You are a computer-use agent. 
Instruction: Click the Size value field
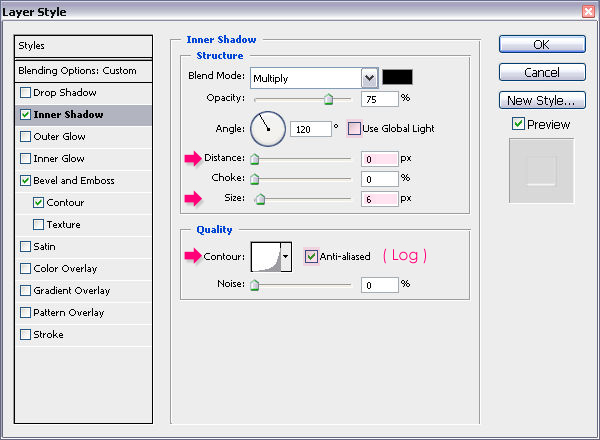pos(379,199)
